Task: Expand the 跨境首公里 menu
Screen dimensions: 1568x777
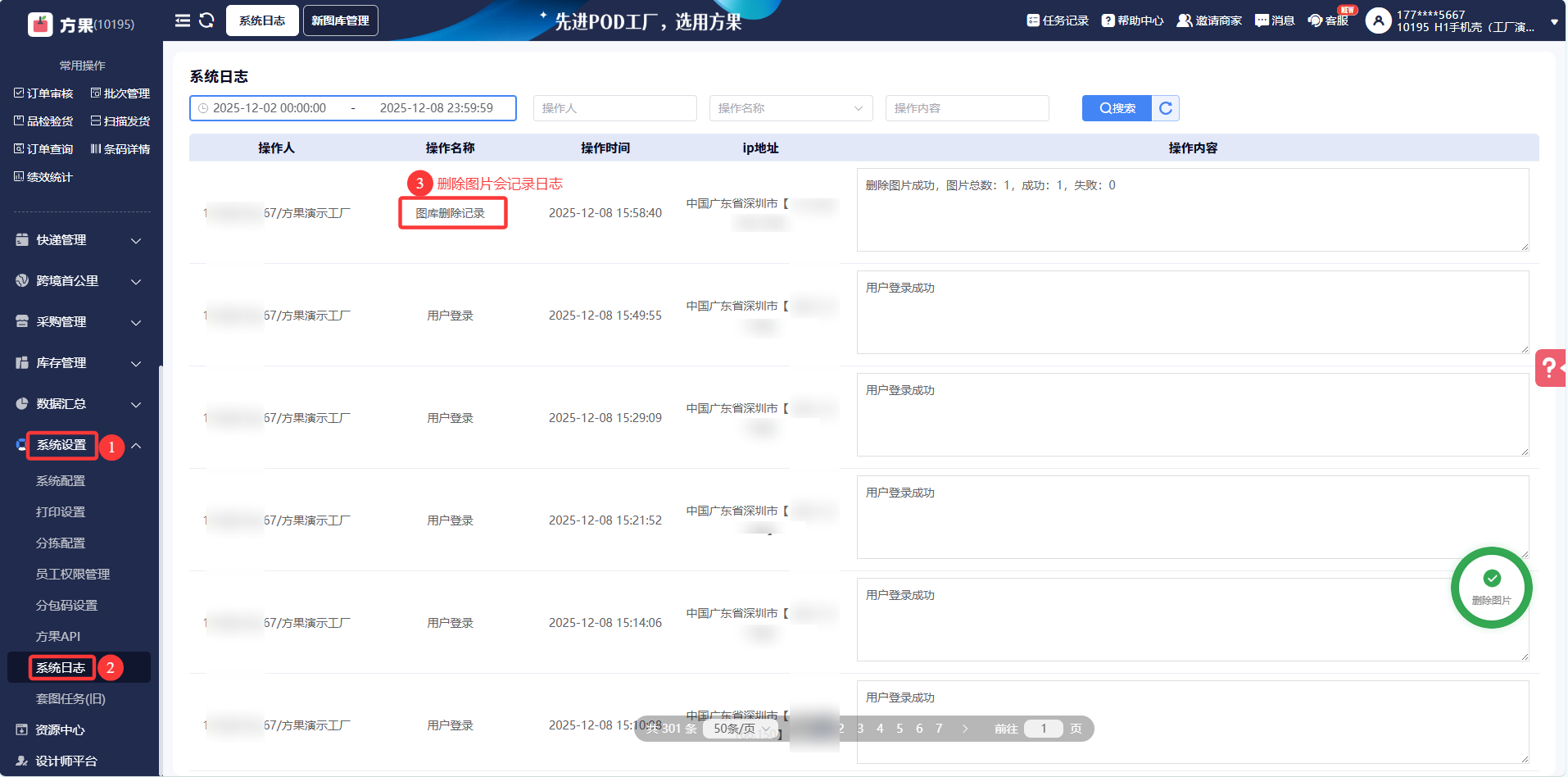Action: [79, 281]
